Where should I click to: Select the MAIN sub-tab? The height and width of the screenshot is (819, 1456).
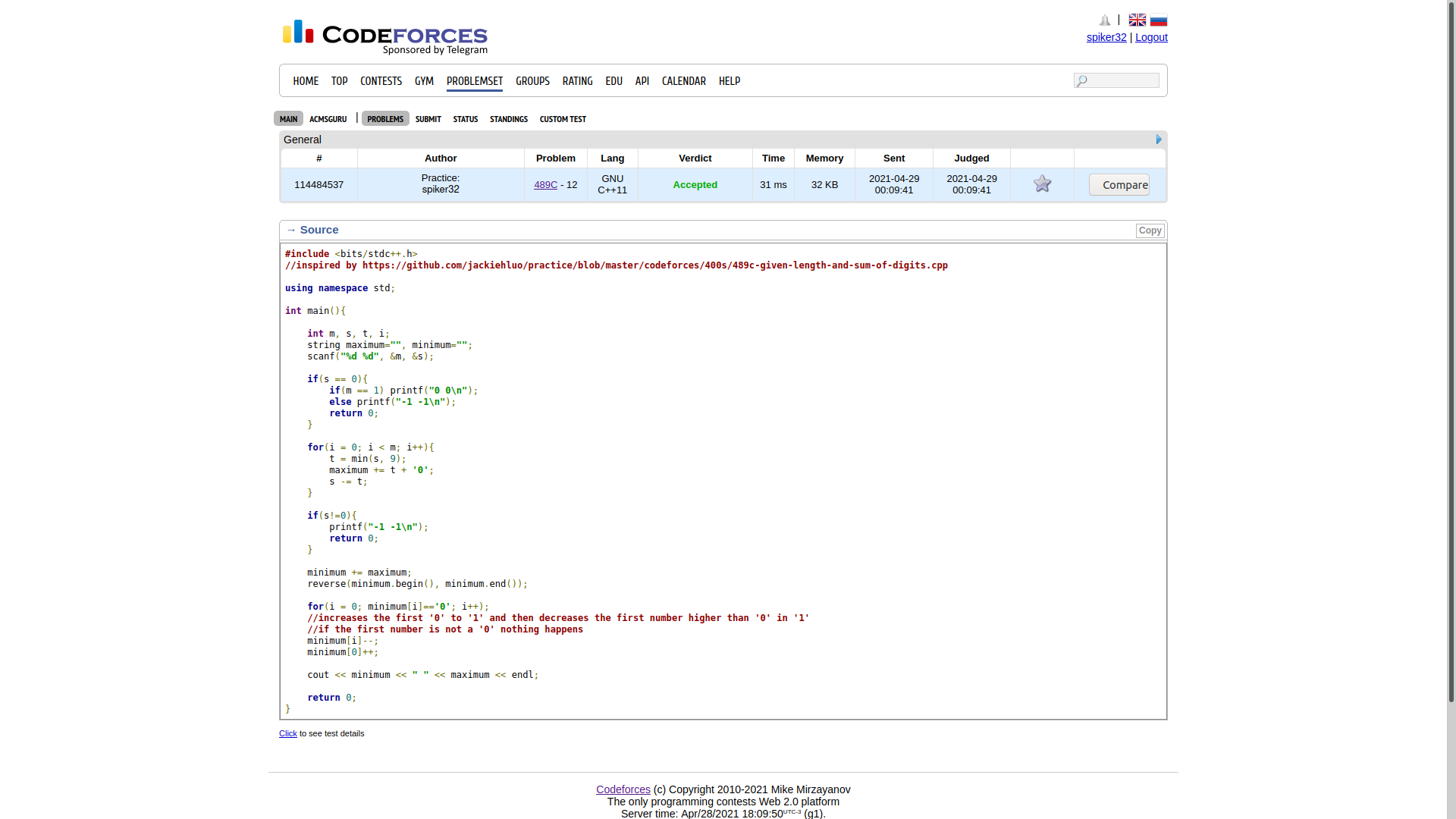pyautogui.click(x=288, y=118)
